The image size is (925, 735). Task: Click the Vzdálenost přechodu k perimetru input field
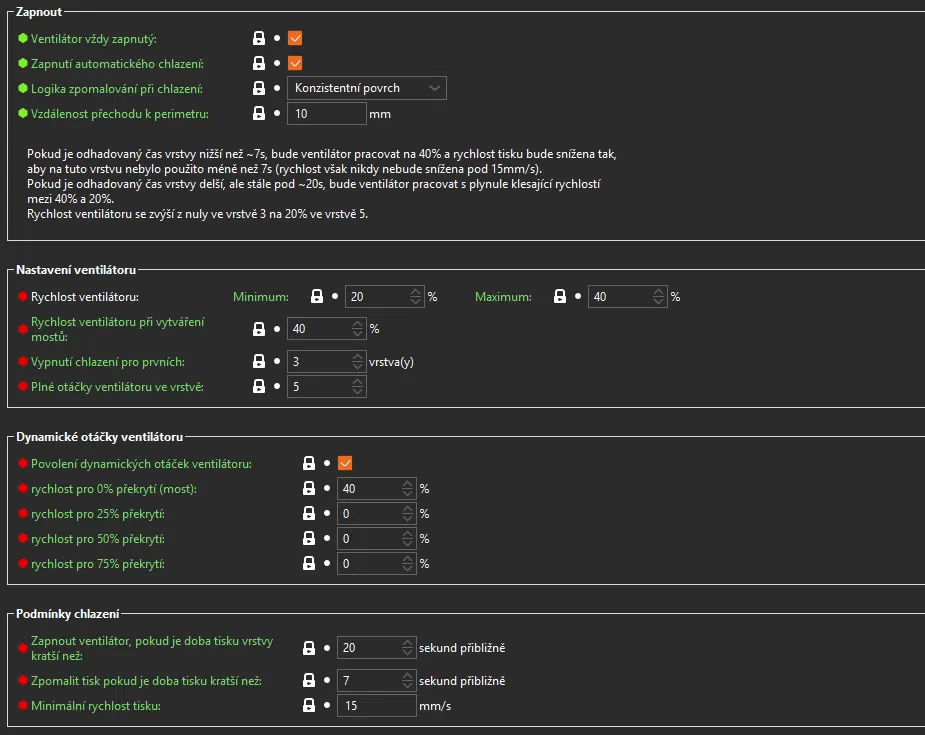326,114
